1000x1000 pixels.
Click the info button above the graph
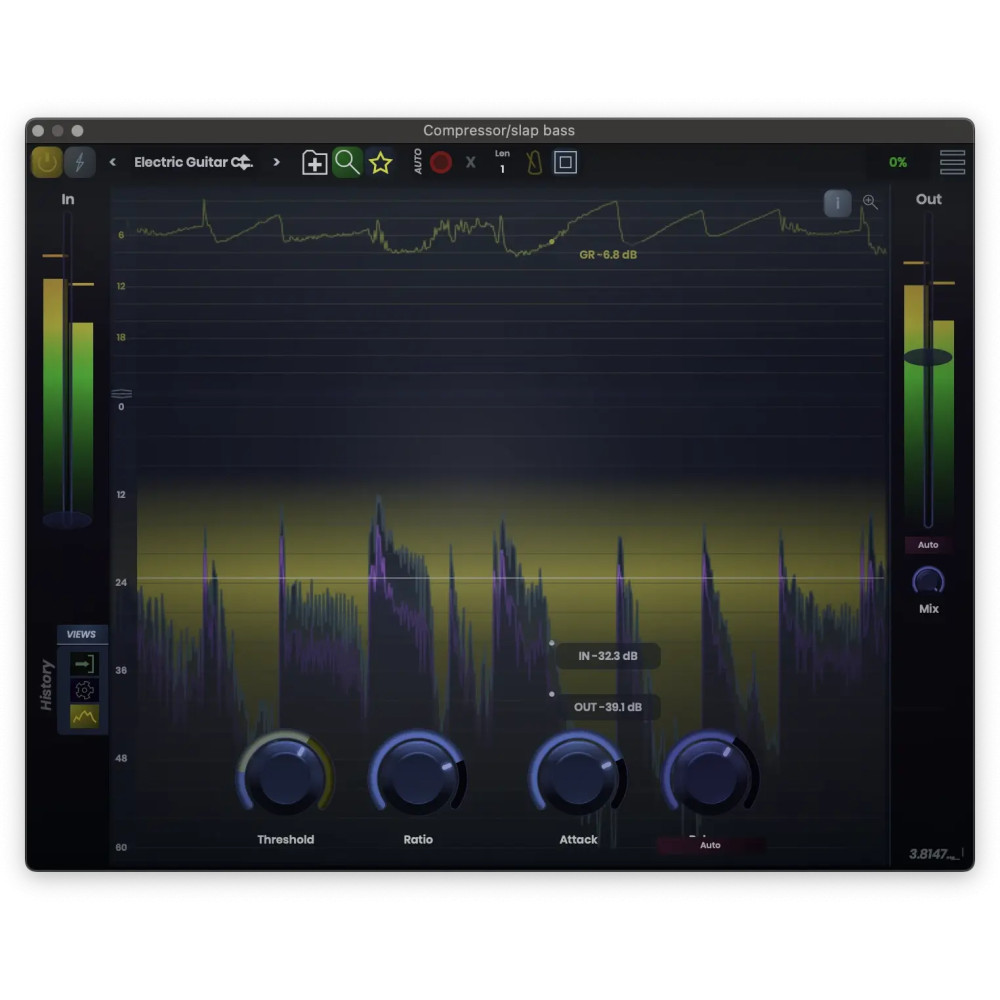[837, 203]
